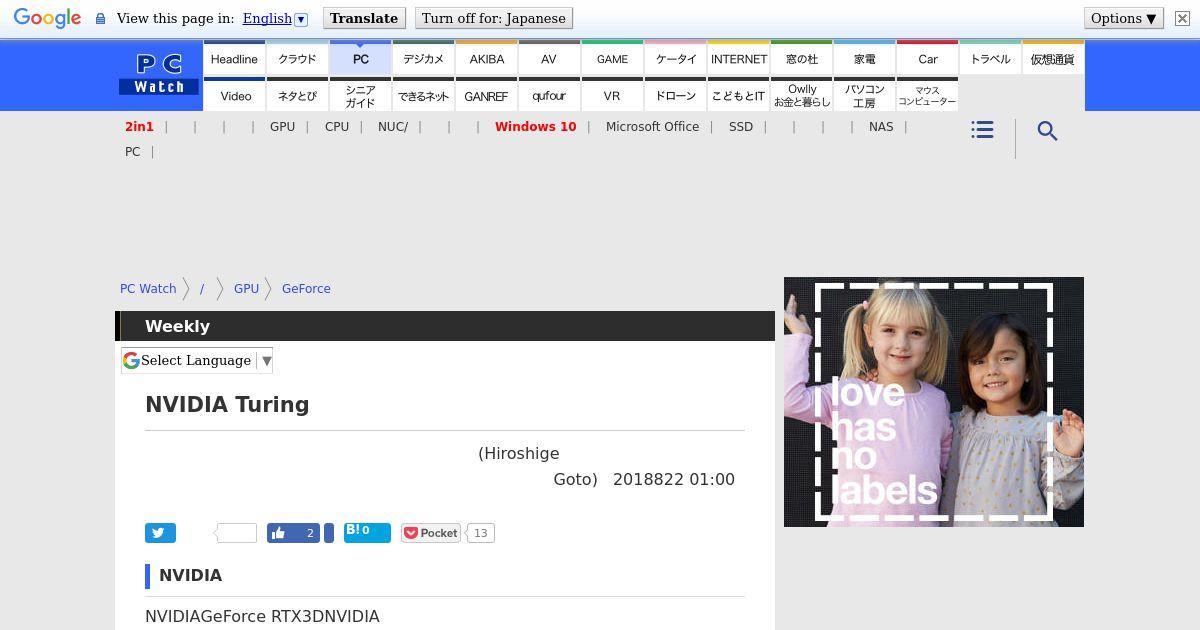Screen dimensions: 1200x630
Task: Open the ネタとぴ tab
Action: pos(297,95)
